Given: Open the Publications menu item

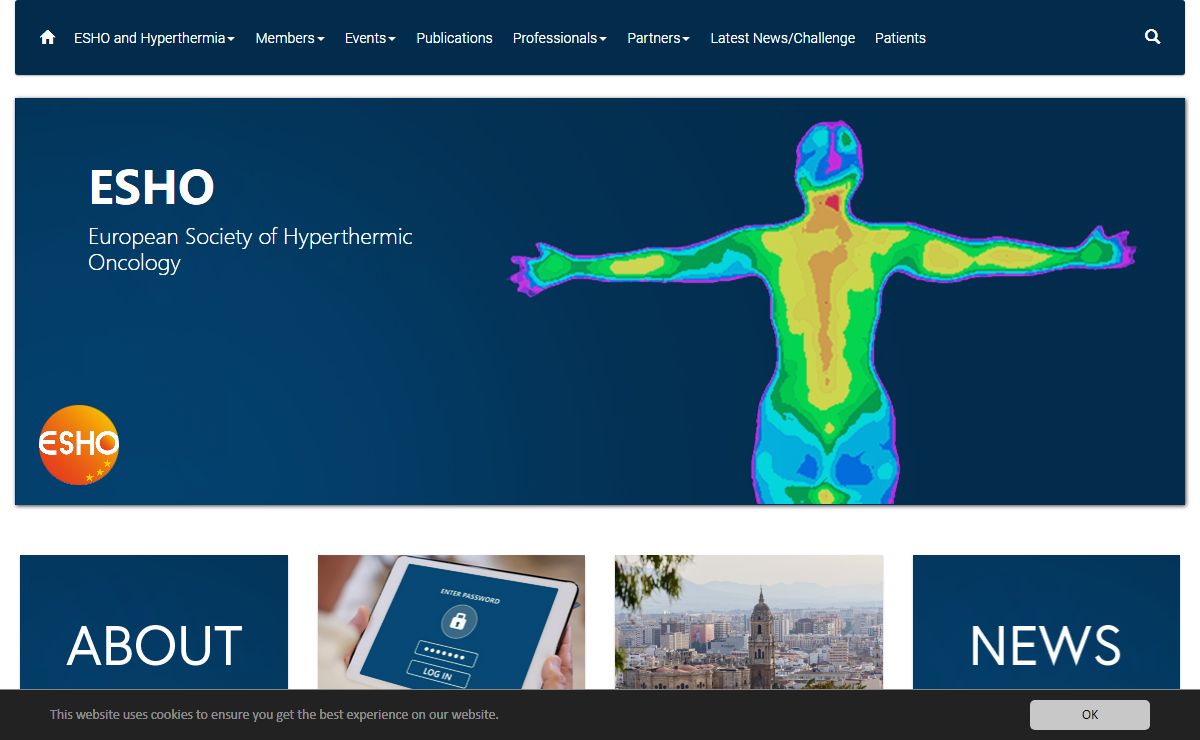Looking at the screenshot, I should point(454,38).
